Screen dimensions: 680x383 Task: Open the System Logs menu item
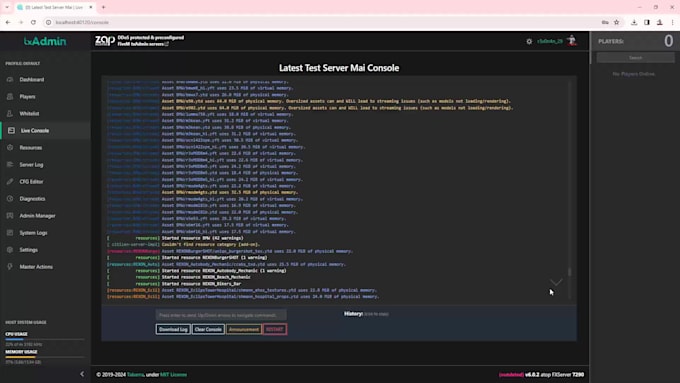[33, 232]
